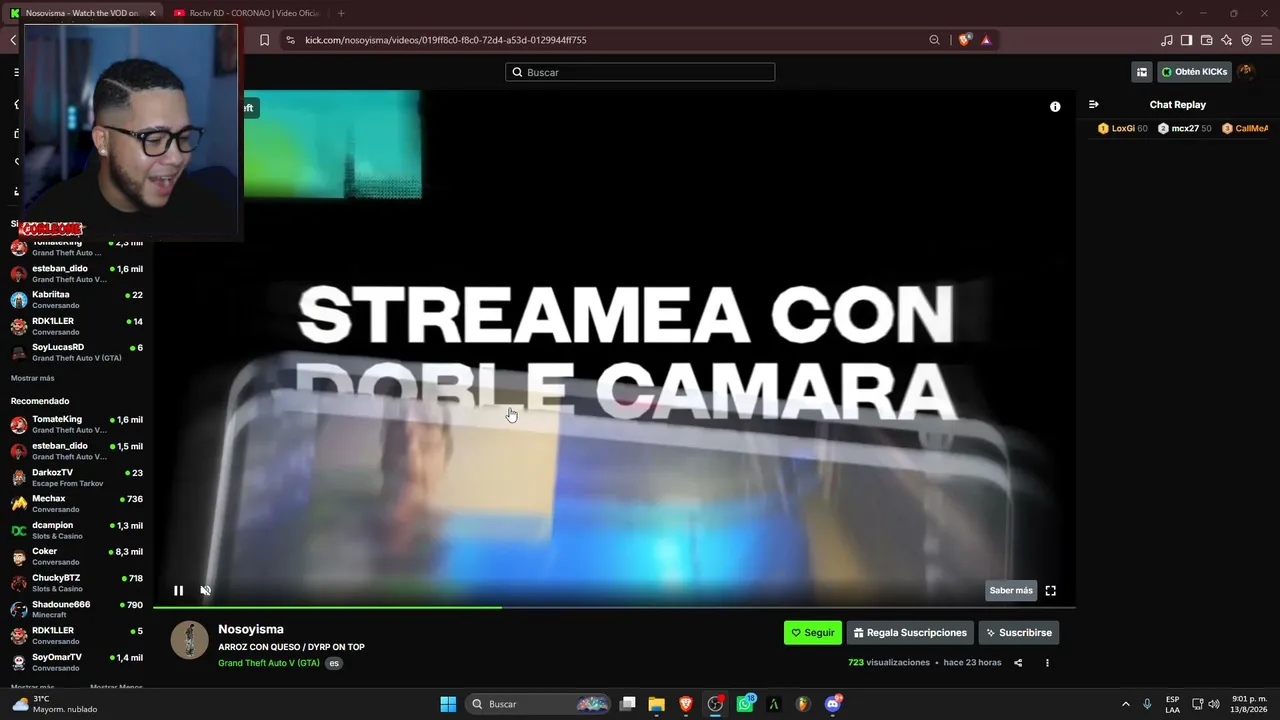The height and width of the screenshot is (720, 1280).
Task: Open a new browser tab
Action: (341, 13)
